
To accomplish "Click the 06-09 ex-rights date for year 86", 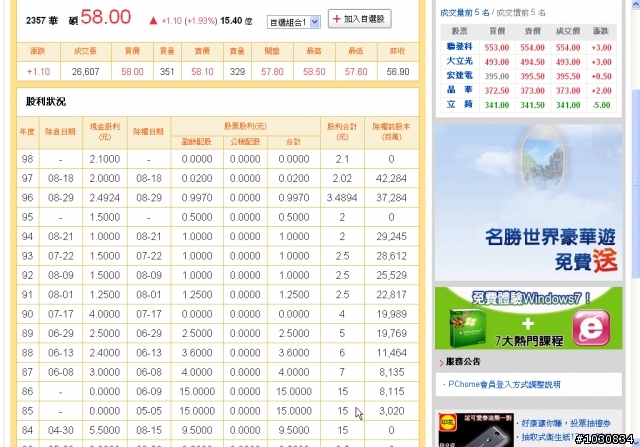I will click(x=149, y=391).
